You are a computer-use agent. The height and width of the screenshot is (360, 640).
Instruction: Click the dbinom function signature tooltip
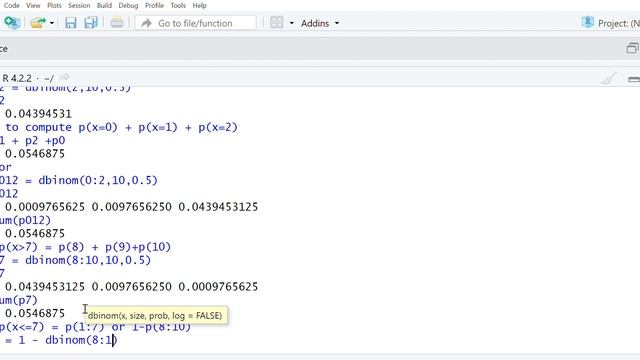pos(156,316)
